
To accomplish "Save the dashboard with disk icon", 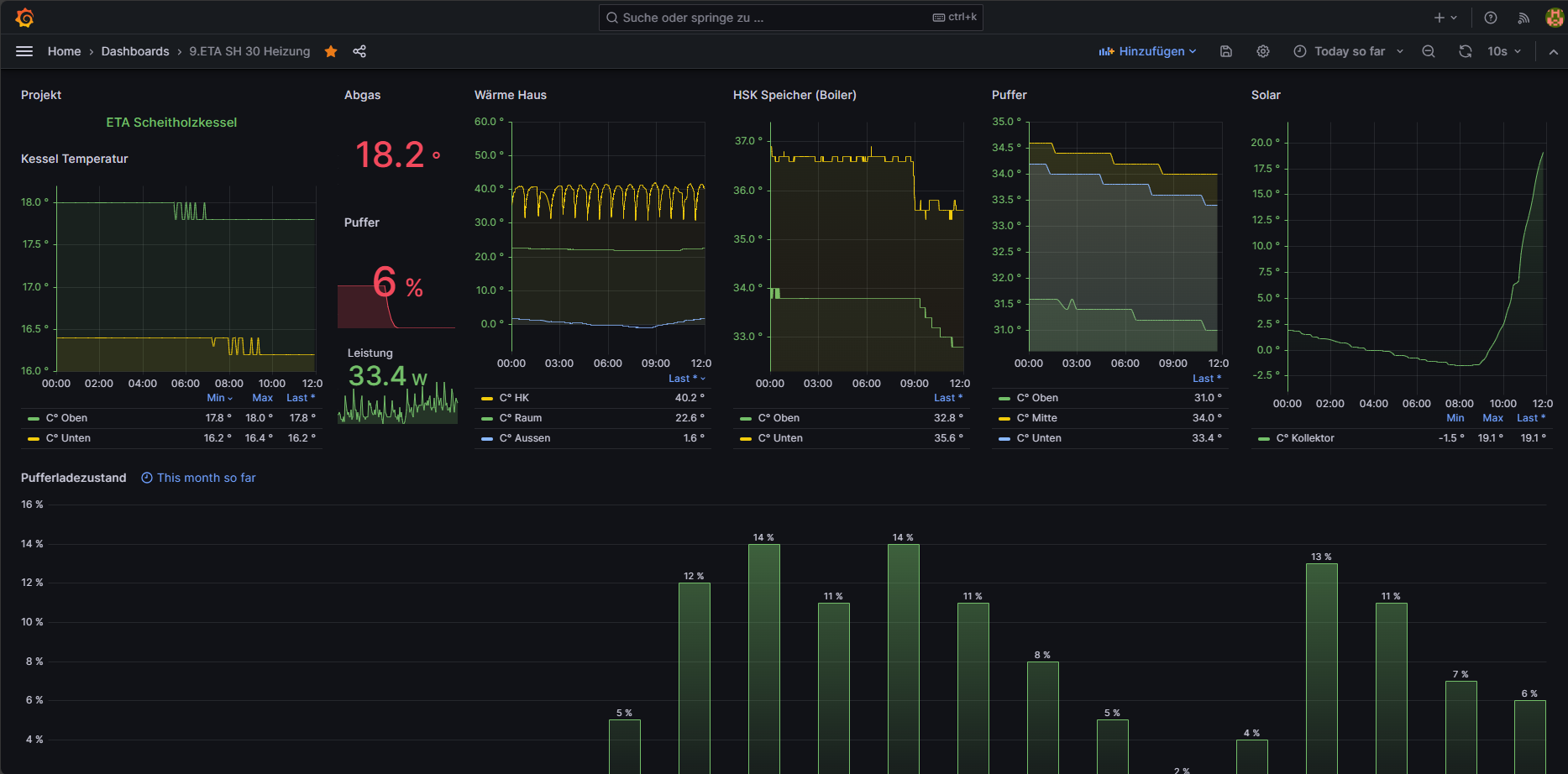I will point(1226,51).
